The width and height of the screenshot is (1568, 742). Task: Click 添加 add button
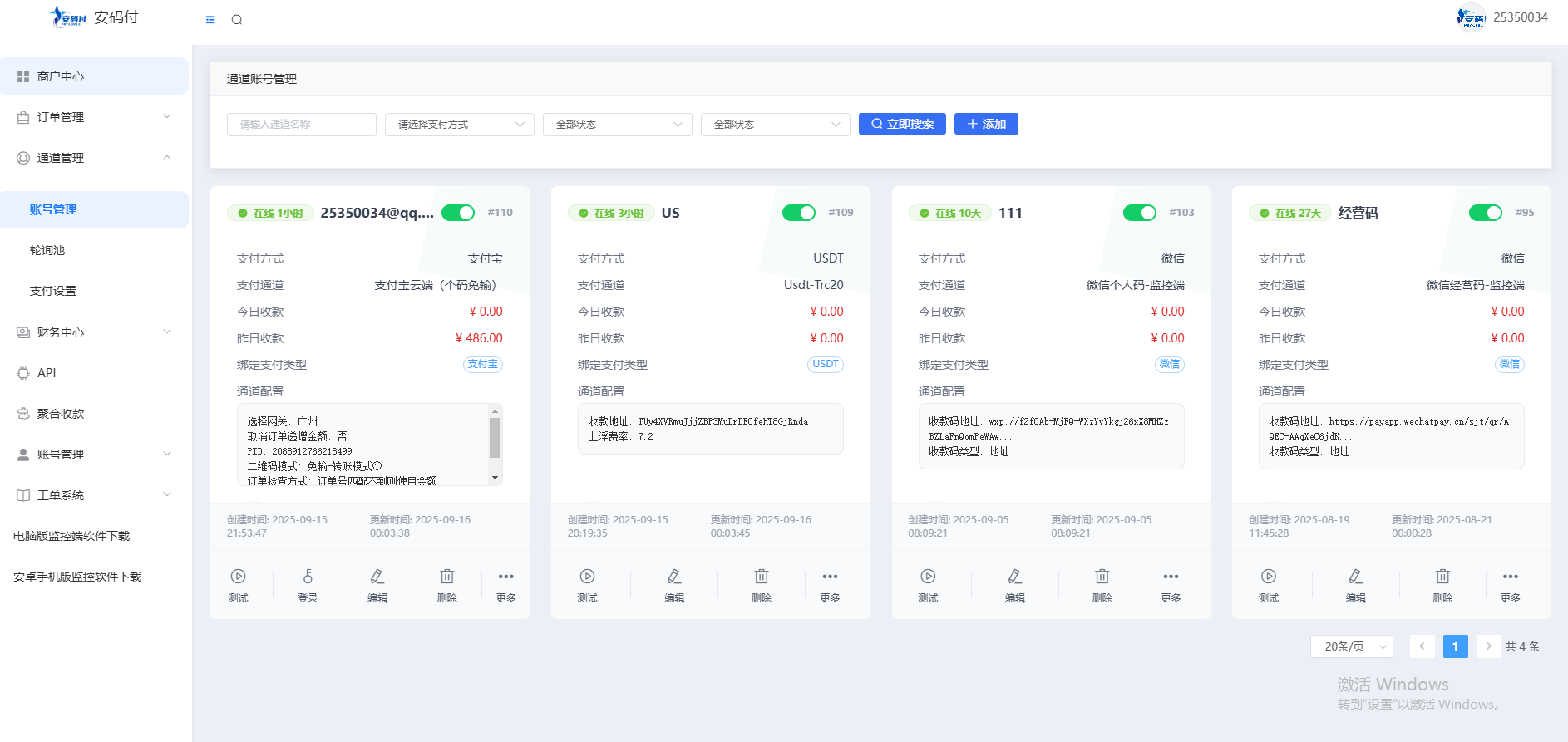(986, 124)
